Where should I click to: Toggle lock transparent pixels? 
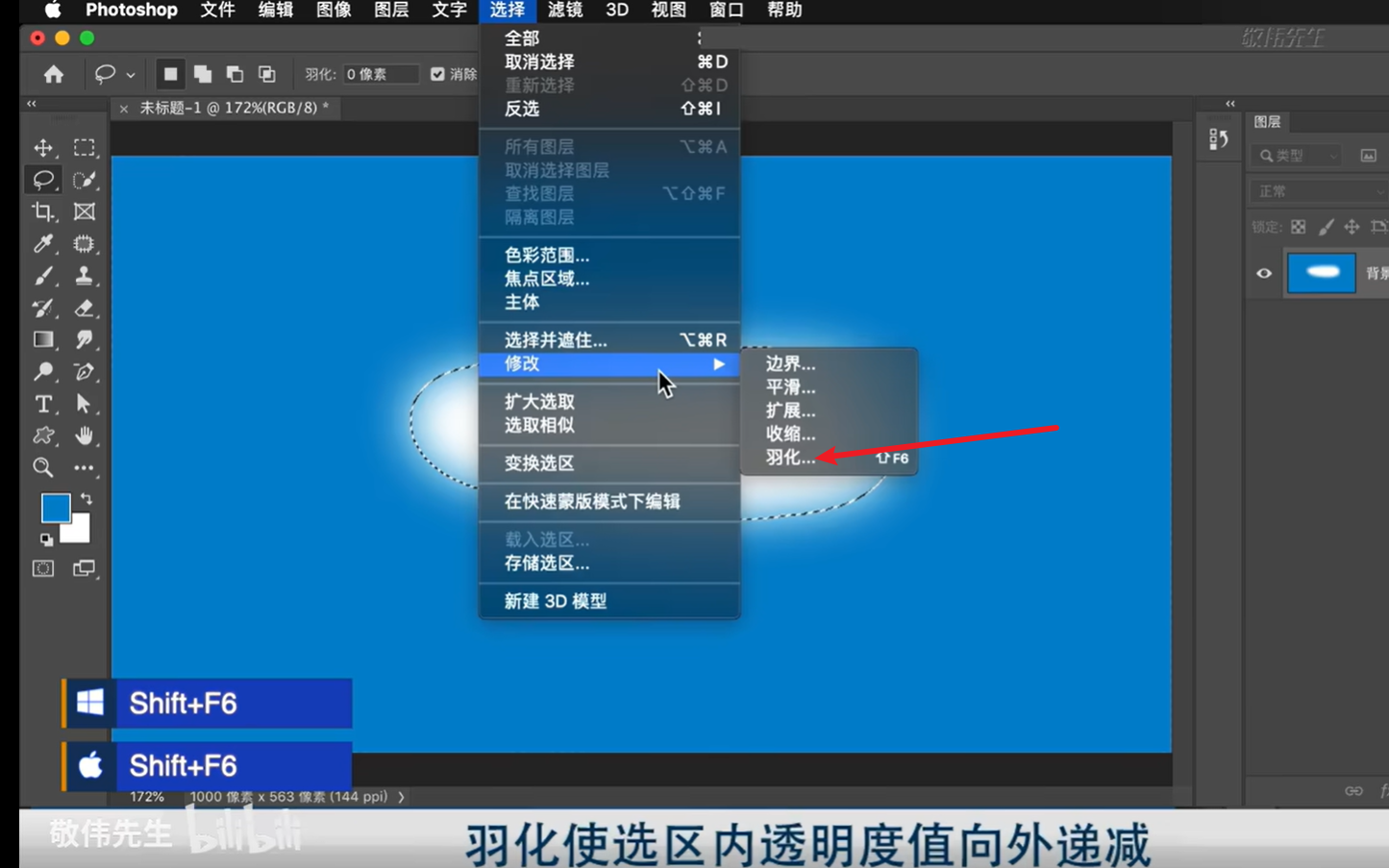pyautogui.click(x=1299, y=227)
